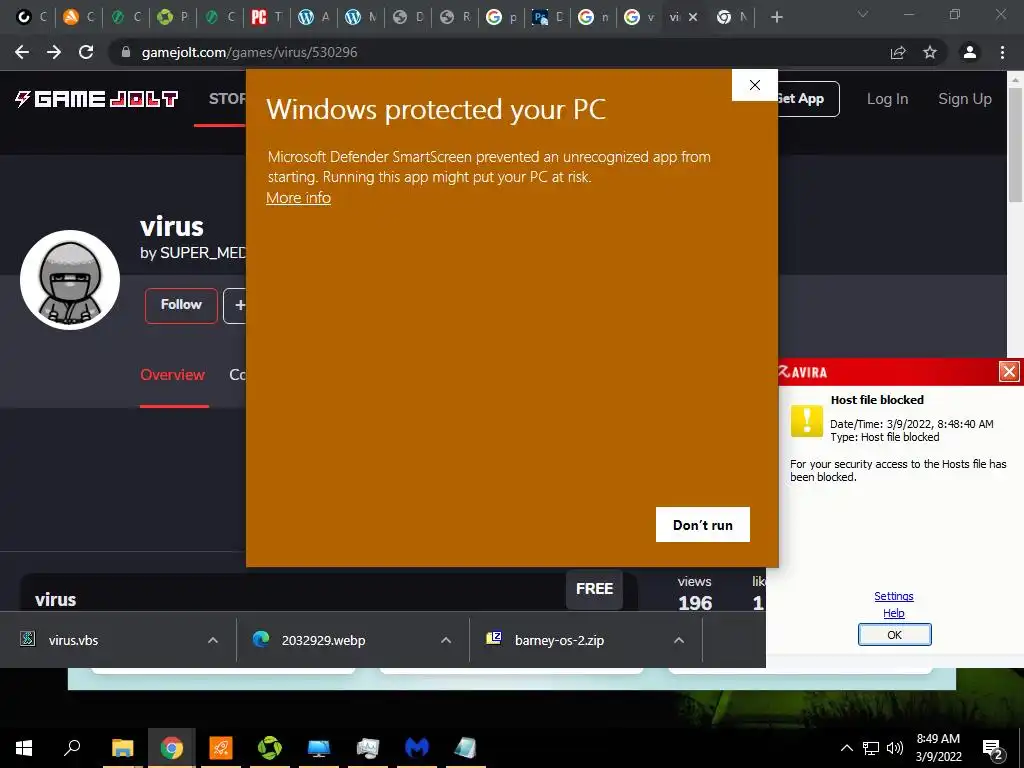Click the FREE price badge
Image resolution: width=1024 pixels, height=768 pixels.
[x=594, y=589]
